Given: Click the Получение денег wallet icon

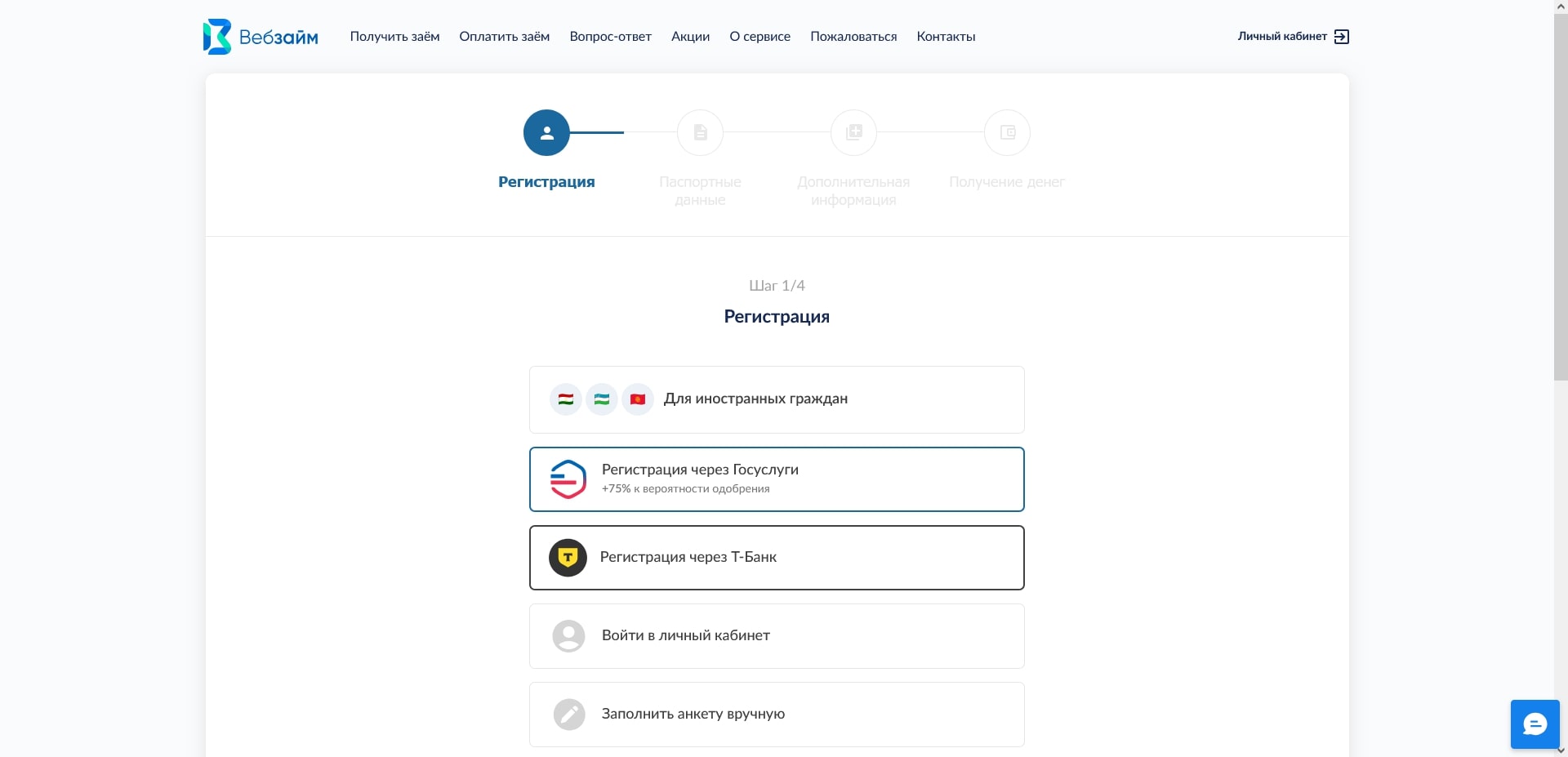Looking at the screenshot, I should click(1007, 133).
